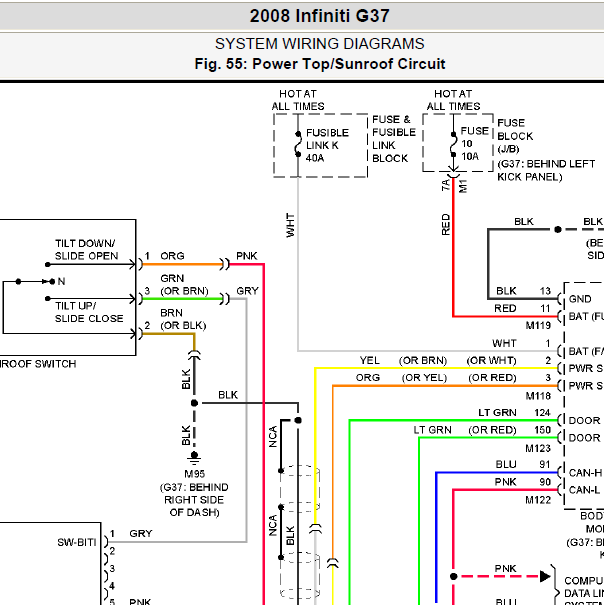Click the "Fig. 55: Power Top/Sunroof Circuit" caption

(320, 64)
